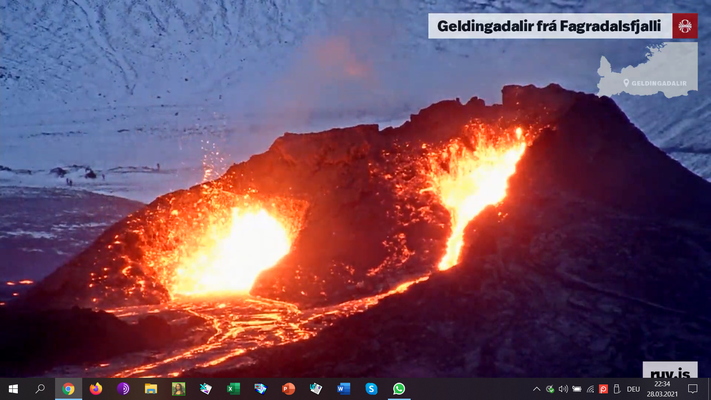Screen dimensions: 711x400
Task: Open the Mona Lisa icon app
Action: pos(178,389)
